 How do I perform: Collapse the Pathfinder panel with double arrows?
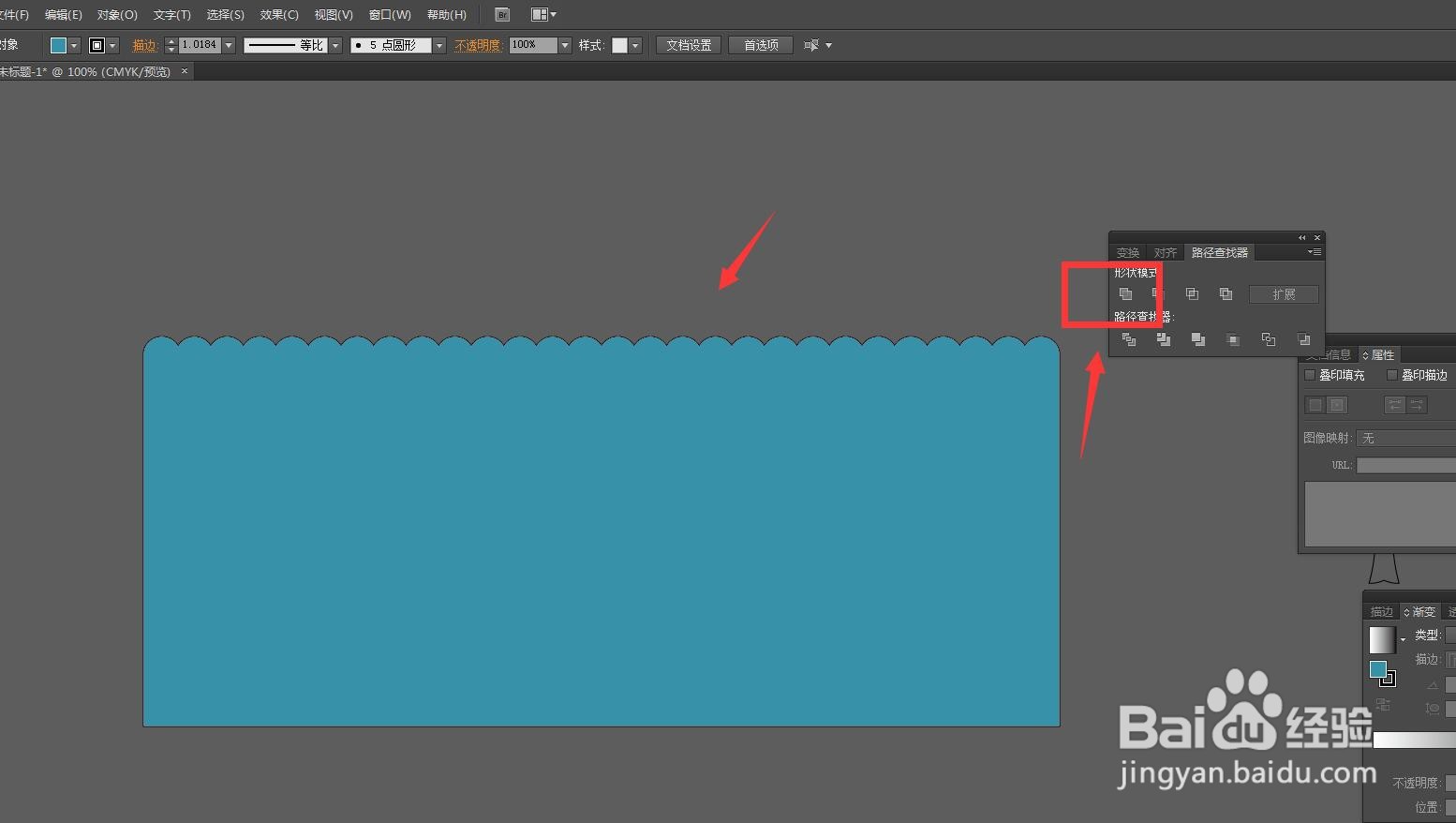1301,238
